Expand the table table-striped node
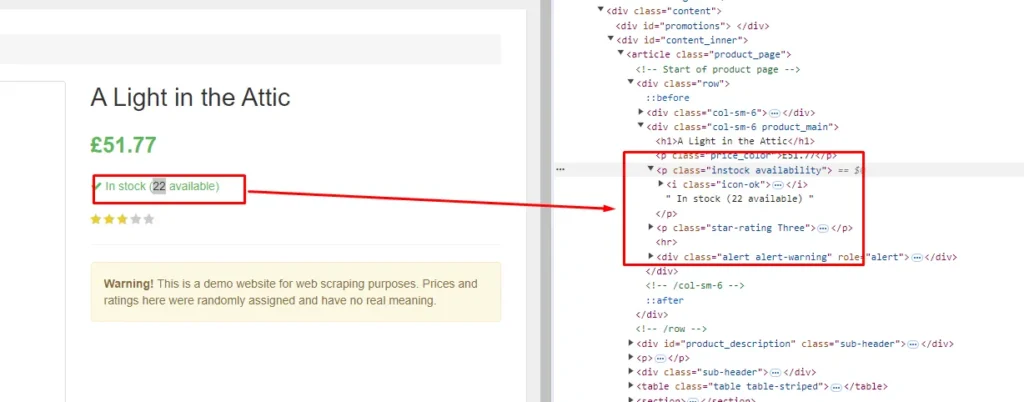1024x402 pixels. click(x=630, y=386)
